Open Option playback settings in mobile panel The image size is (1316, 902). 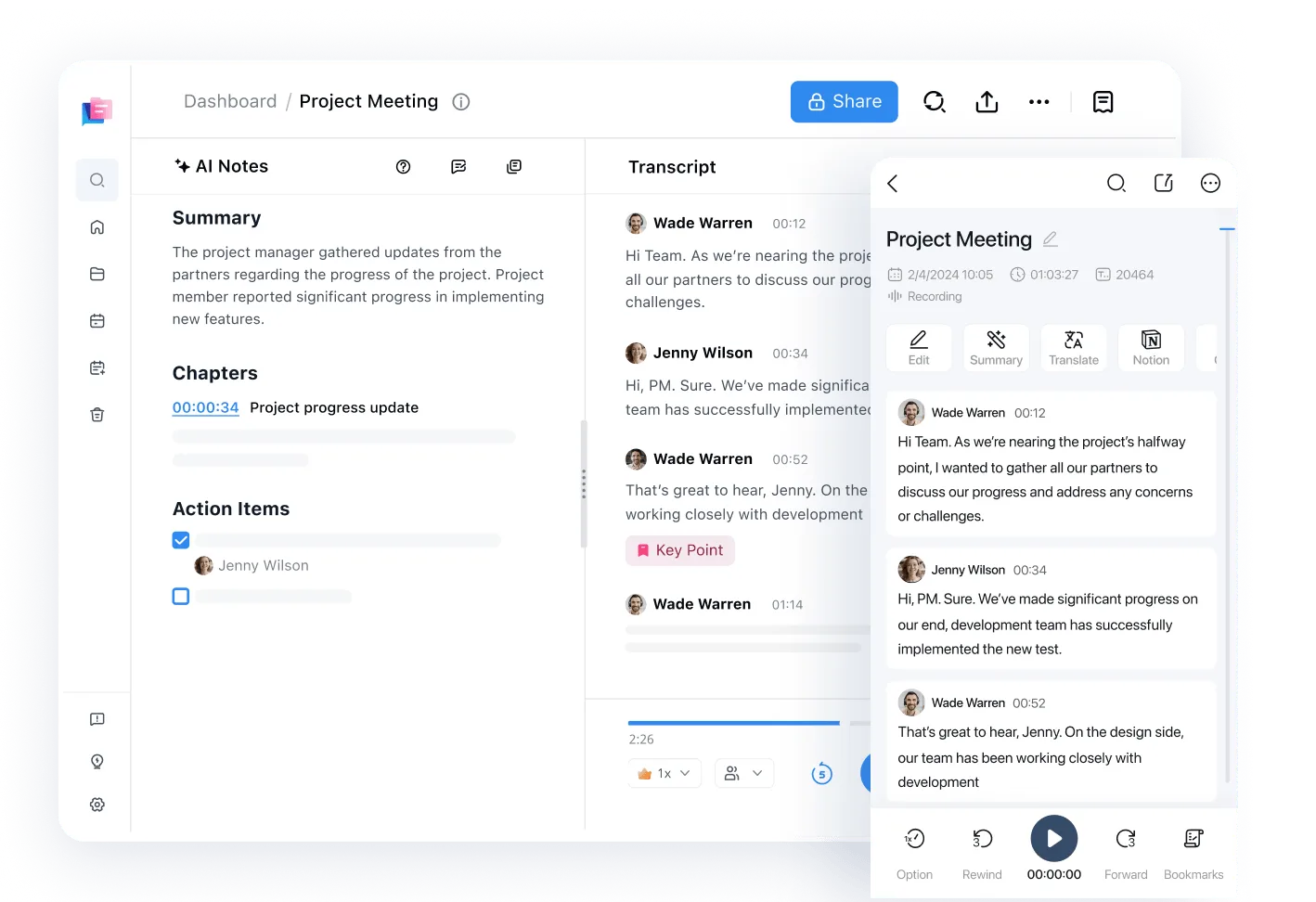(x=914, y=853)
